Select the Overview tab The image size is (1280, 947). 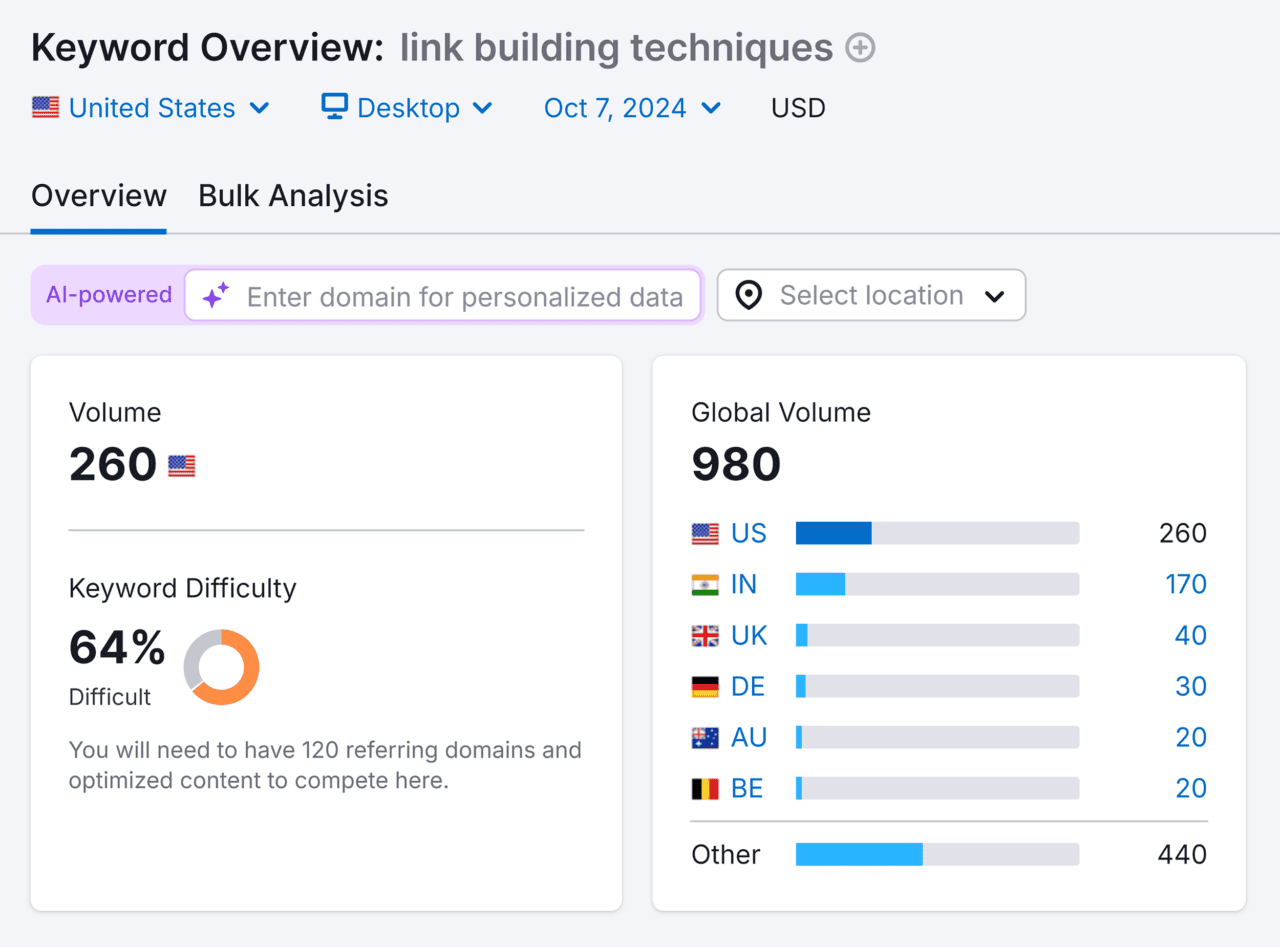pos(98,195)
